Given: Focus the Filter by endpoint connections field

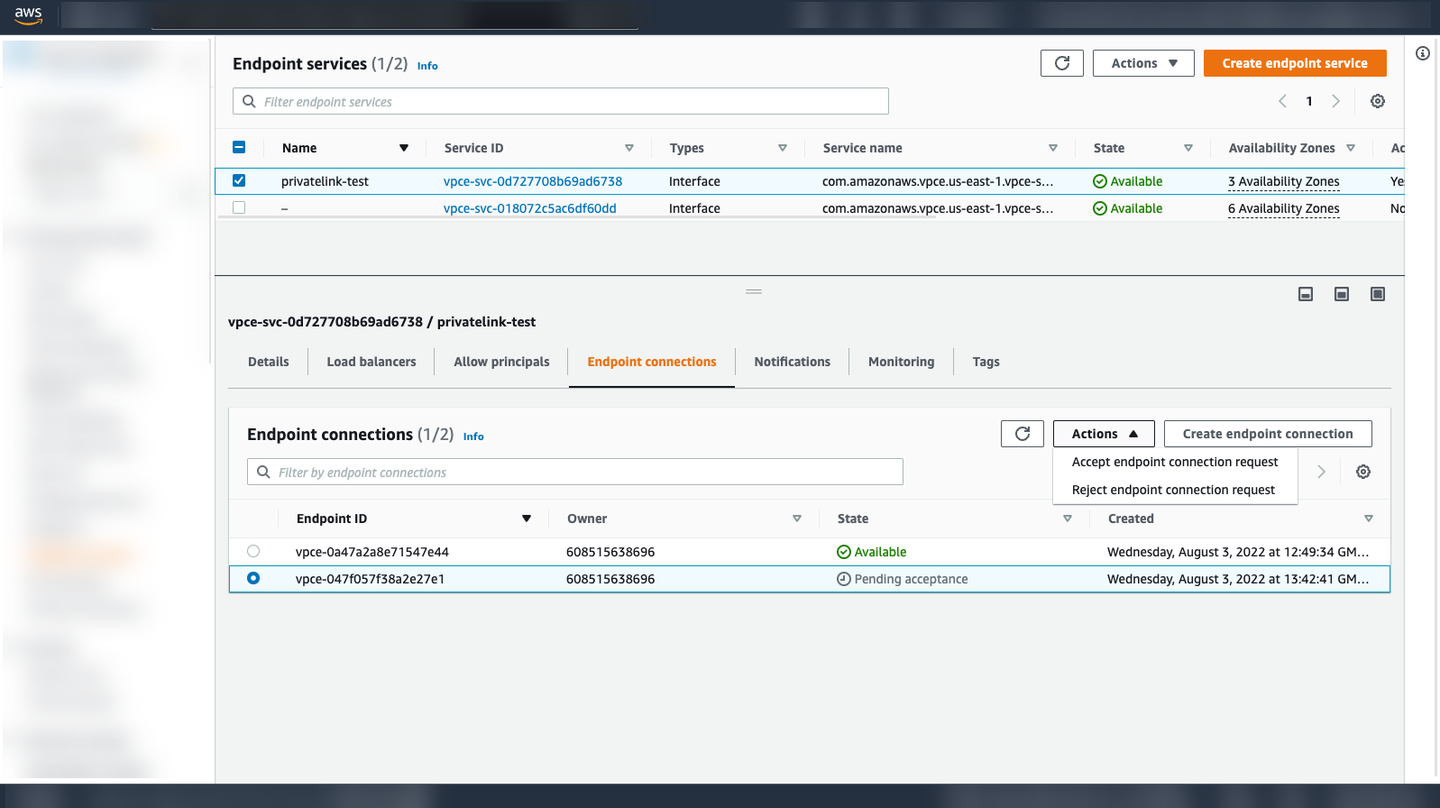Looking at the screenshot, I should (575, 472).
